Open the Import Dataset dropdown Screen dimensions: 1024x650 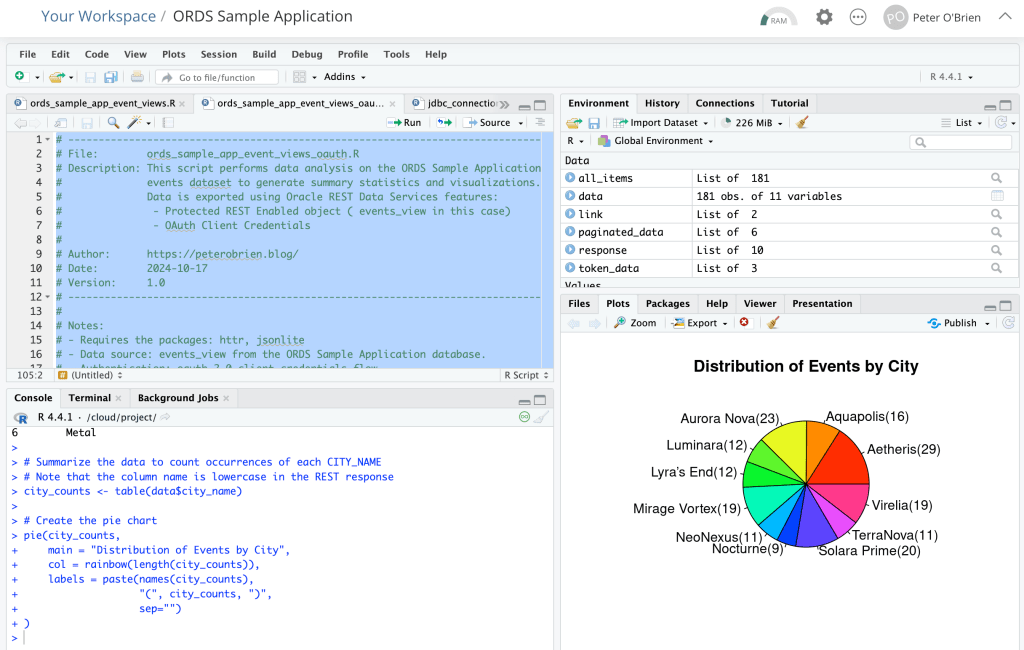click(x=661, y=123)
